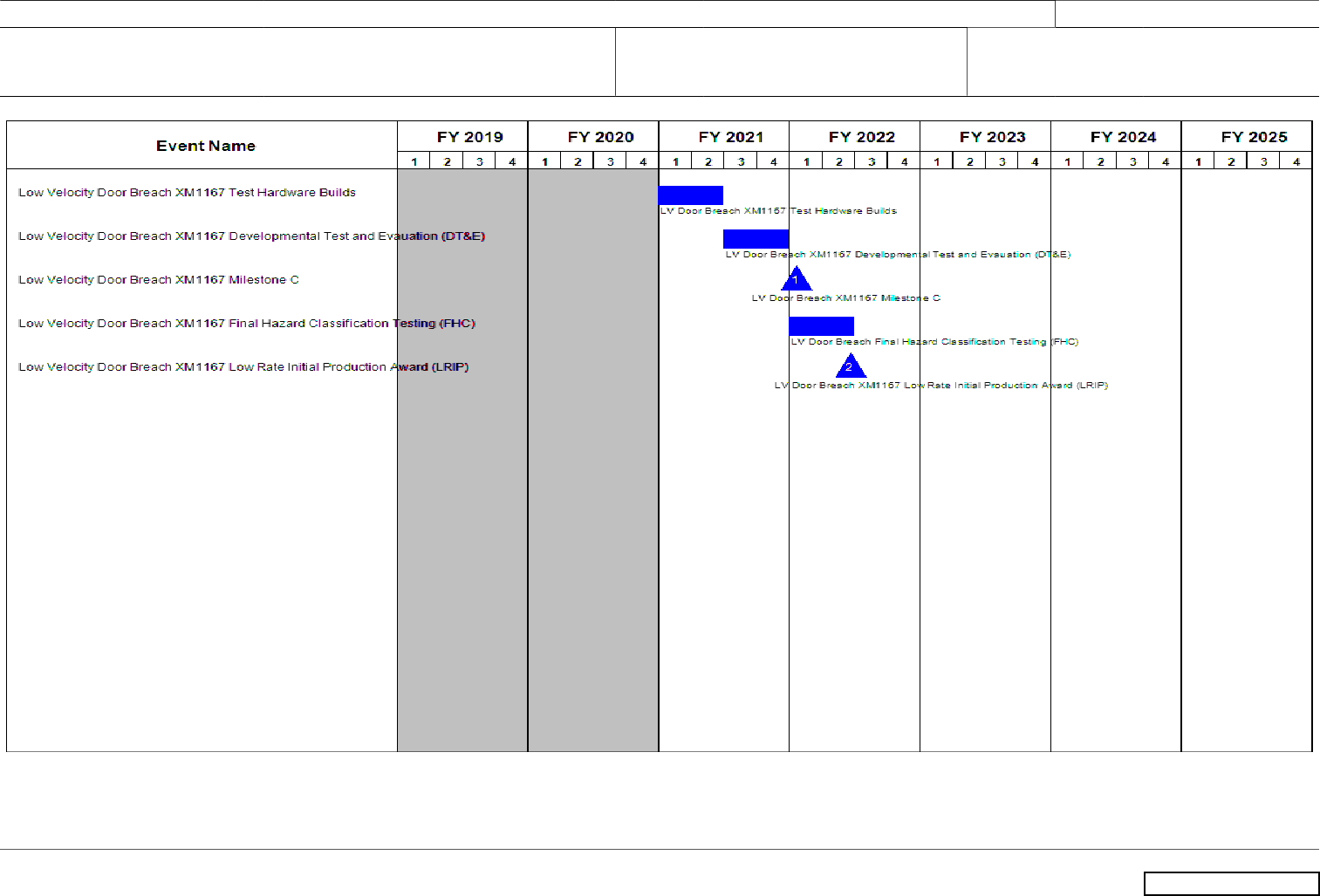Click the FY 2024 column header

tap(1123, 137)
